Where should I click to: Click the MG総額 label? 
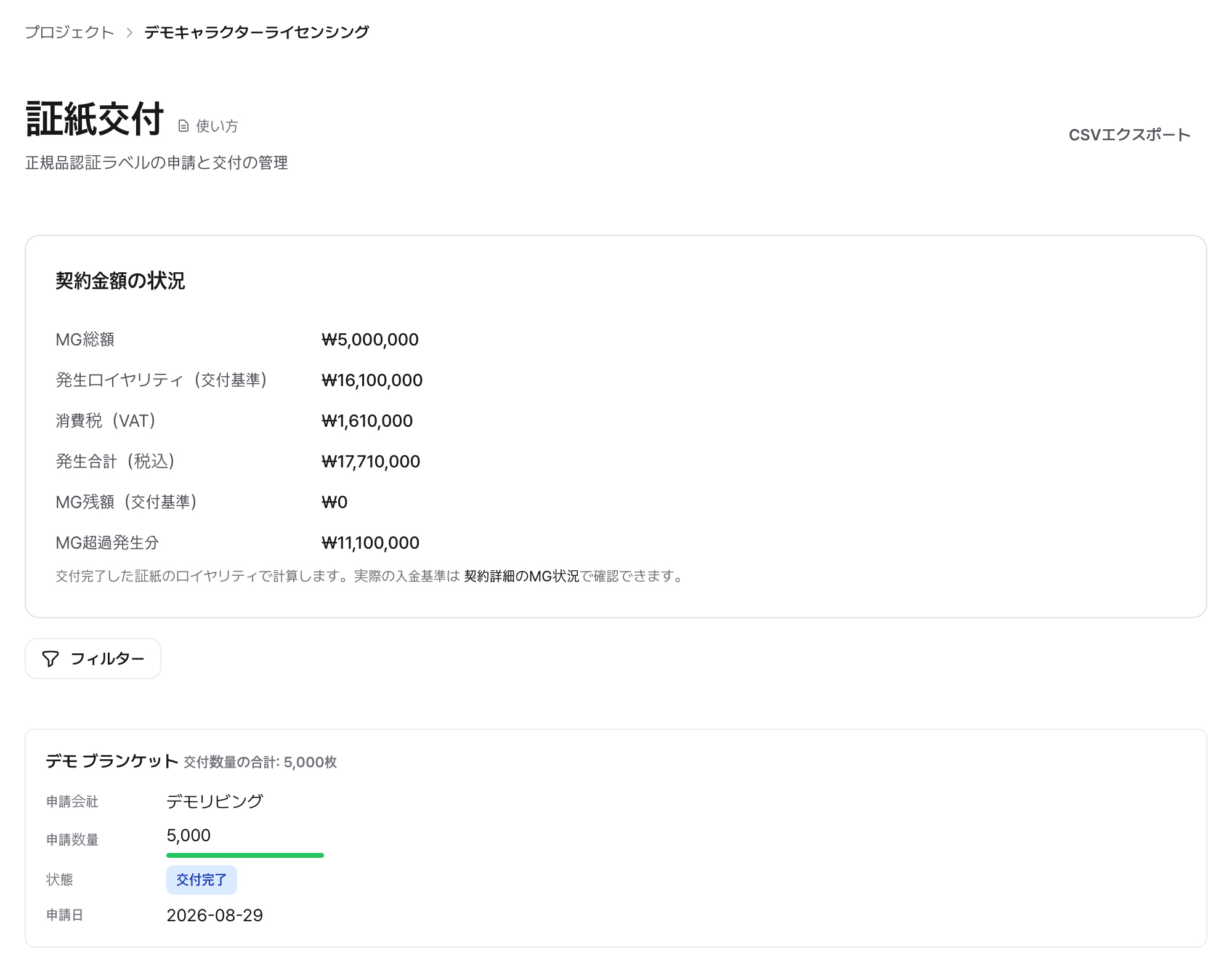pyautogui.click(x=85, y=339)
